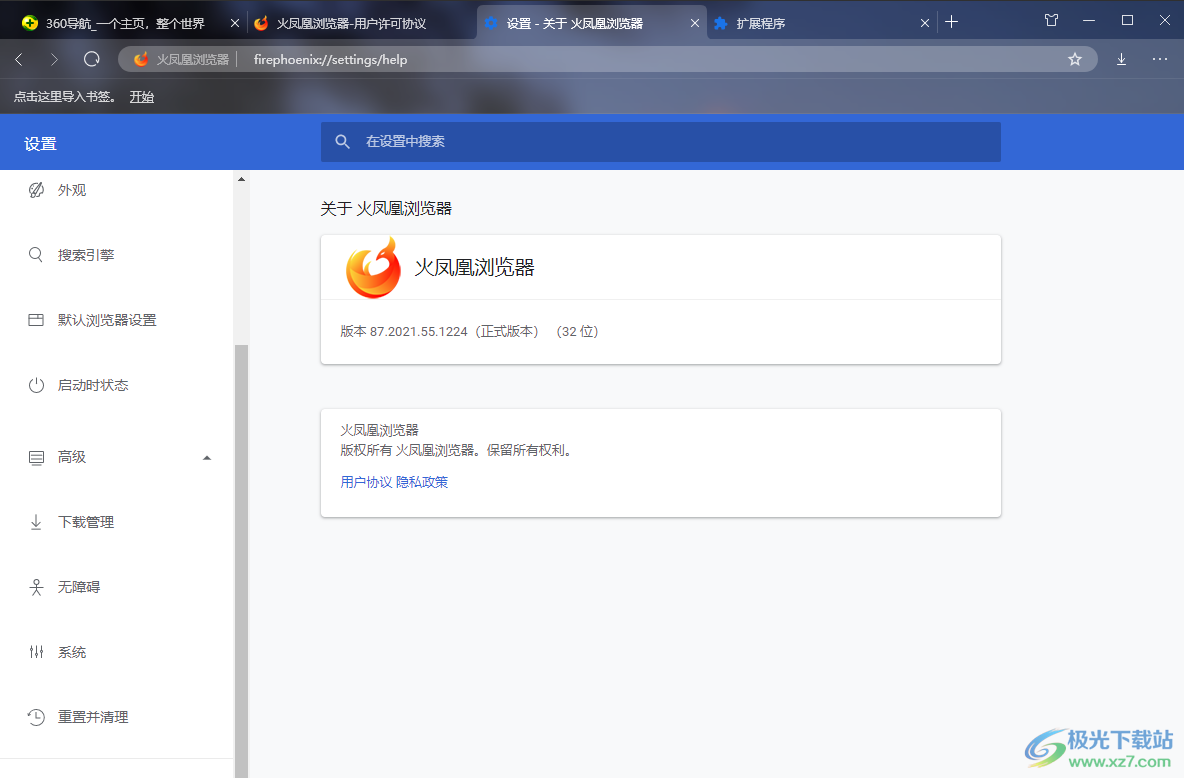
Task: Close the 设置 - 关于 tab
Action: [x=695, y=23]
